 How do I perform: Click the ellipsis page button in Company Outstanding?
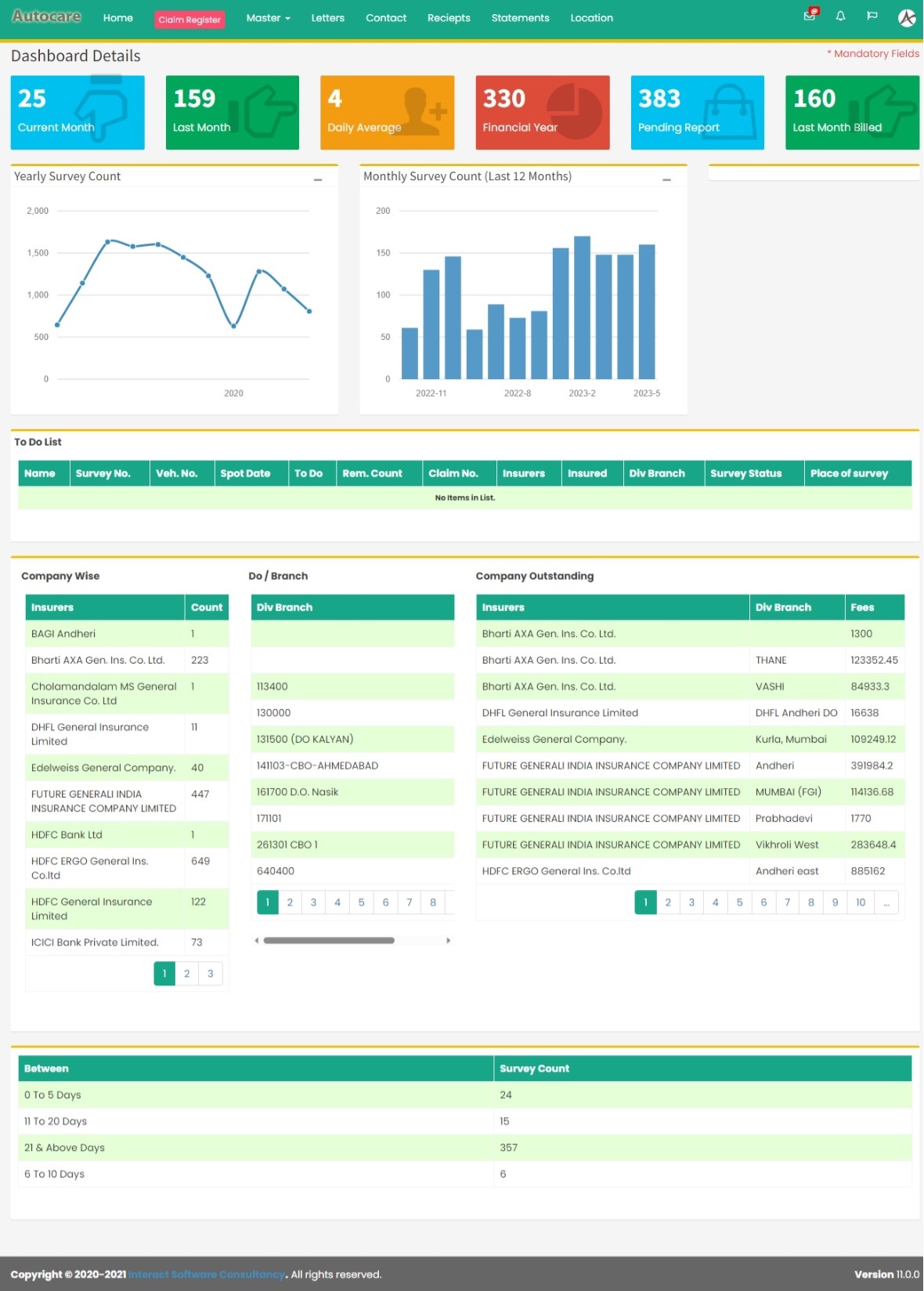[886, 902]
